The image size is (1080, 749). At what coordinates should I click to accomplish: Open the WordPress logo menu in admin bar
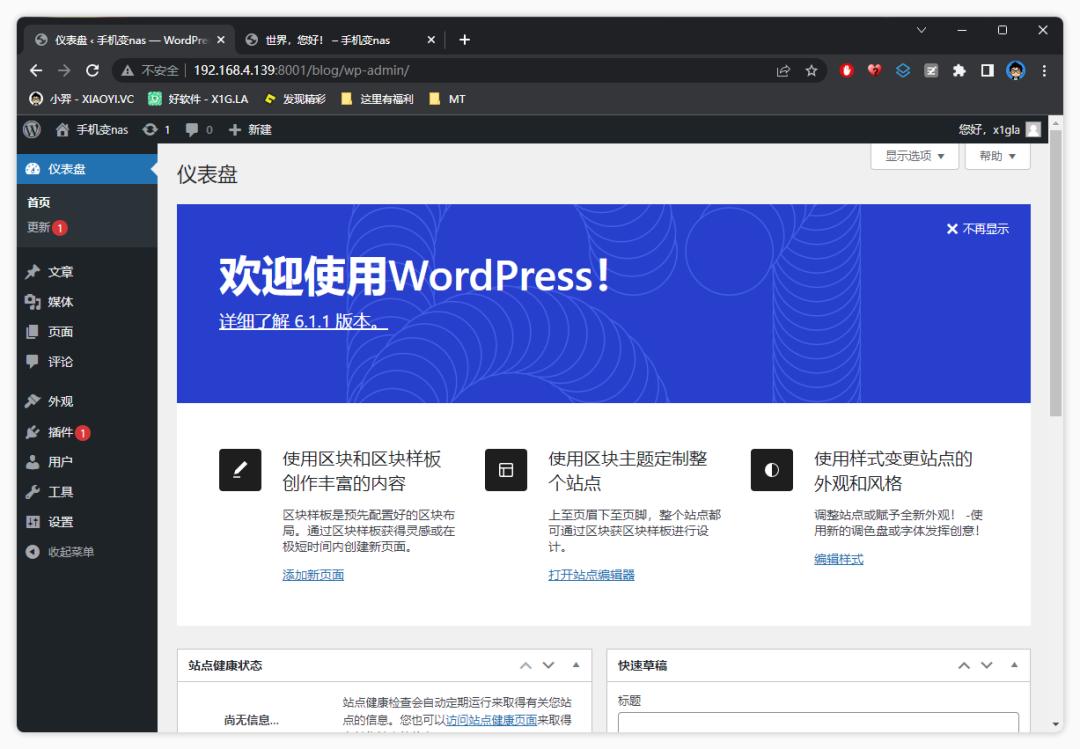point(31,129)
